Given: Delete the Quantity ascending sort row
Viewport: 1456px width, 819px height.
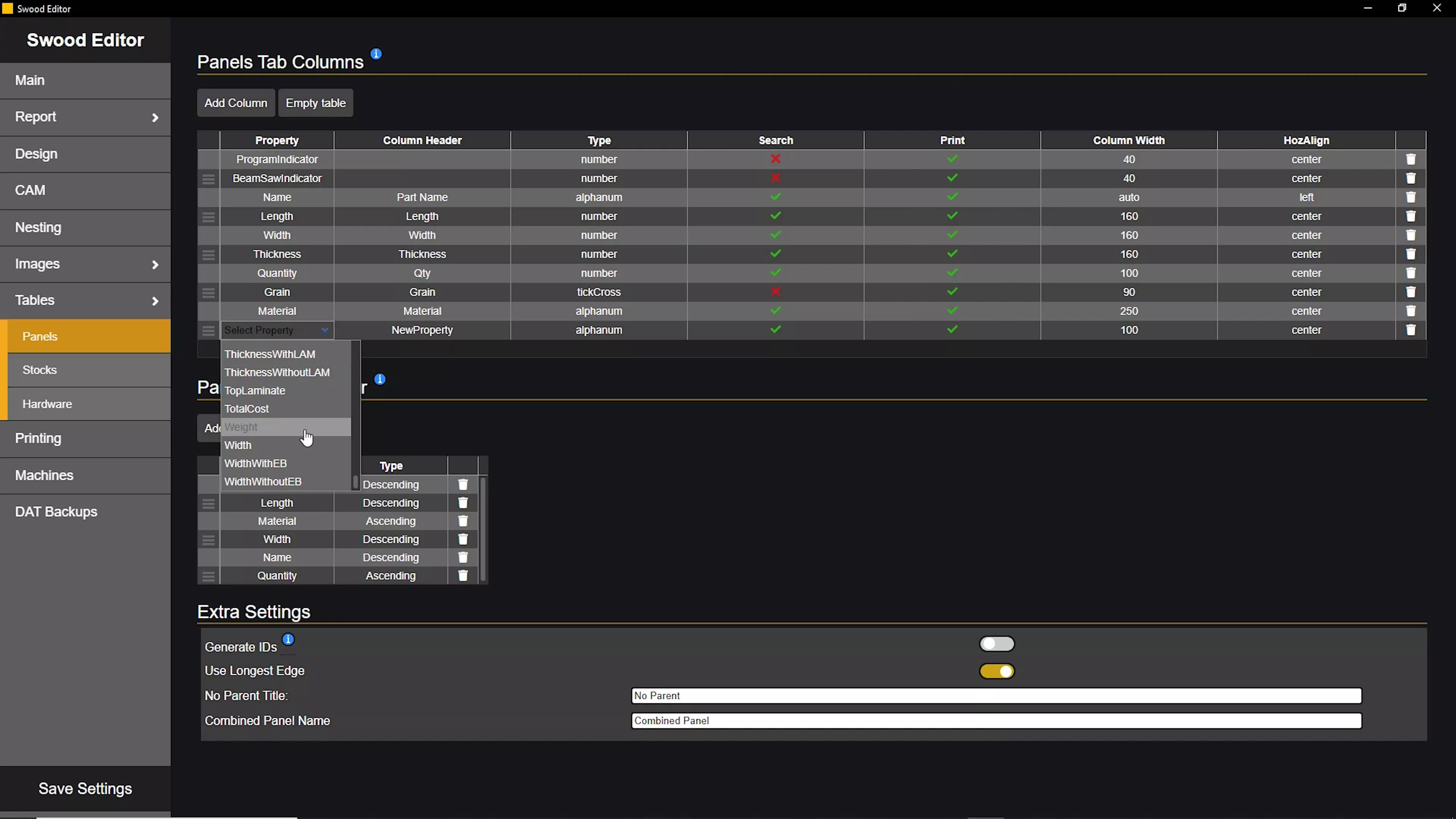Looking at the screenshot, I should click(462, 576).
